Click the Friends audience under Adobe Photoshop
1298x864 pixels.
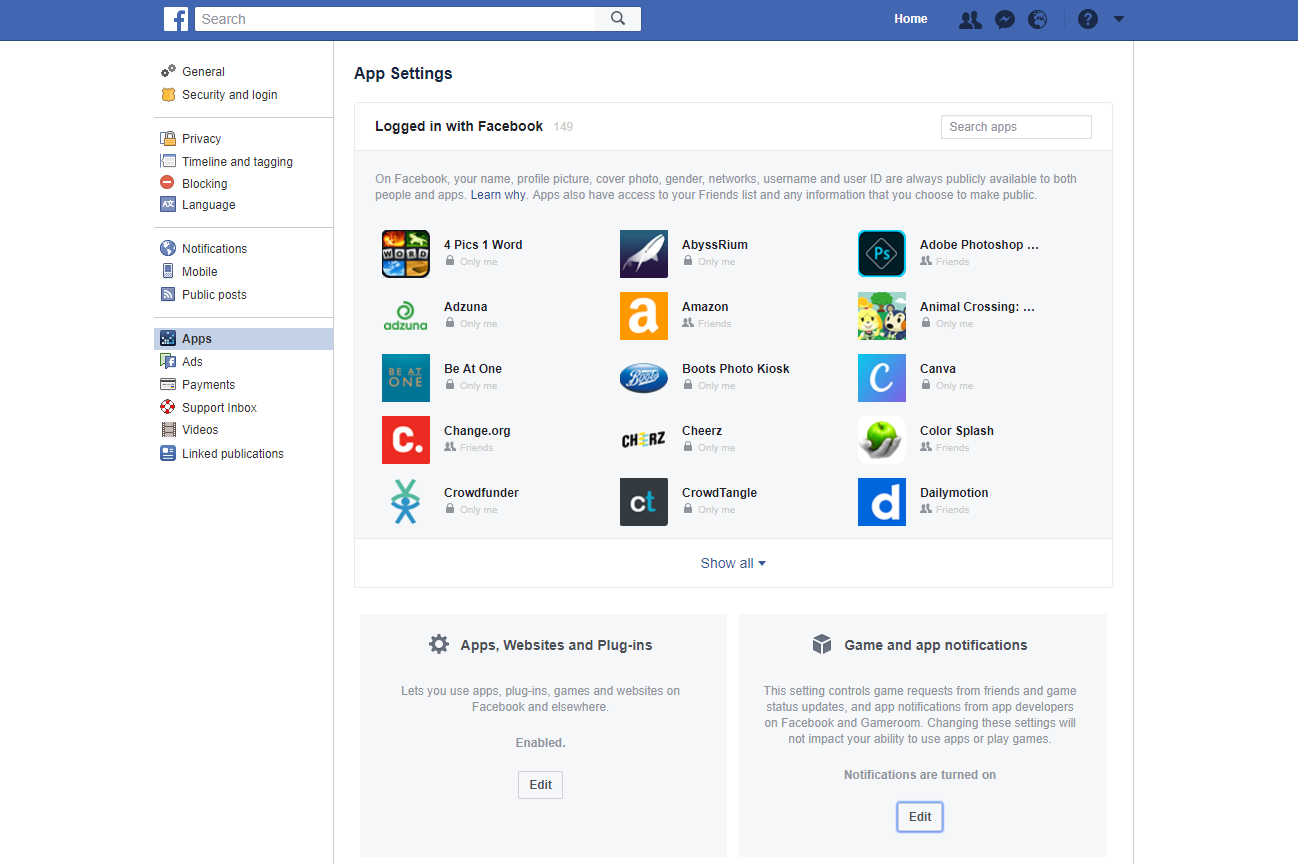945,262
